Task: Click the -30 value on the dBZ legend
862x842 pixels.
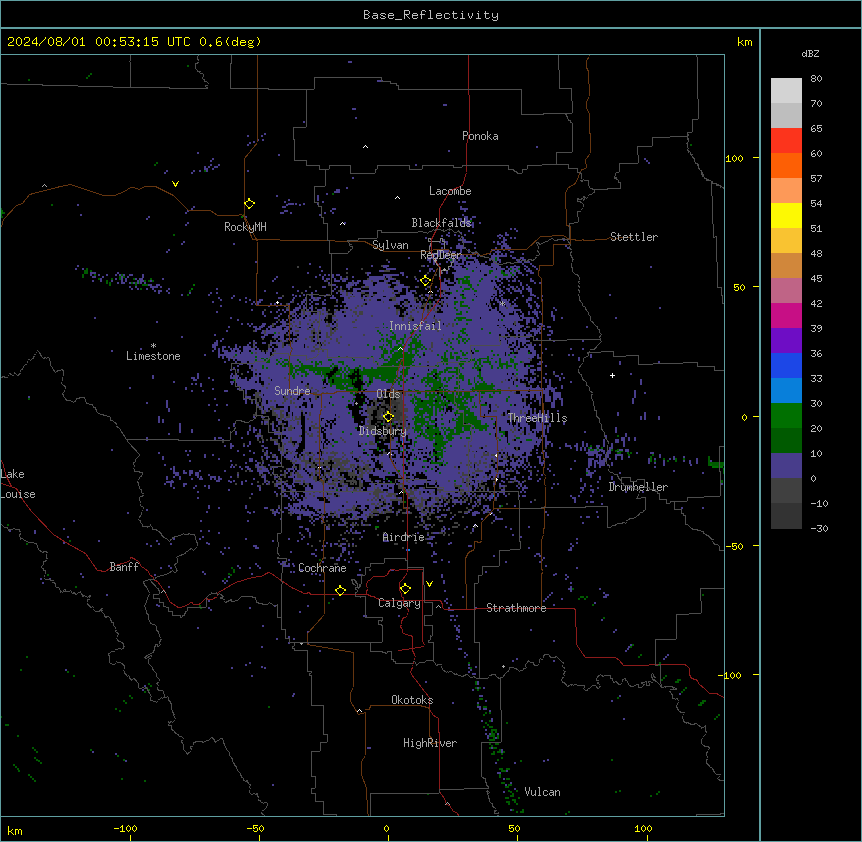Action: (x=819, y=528)
